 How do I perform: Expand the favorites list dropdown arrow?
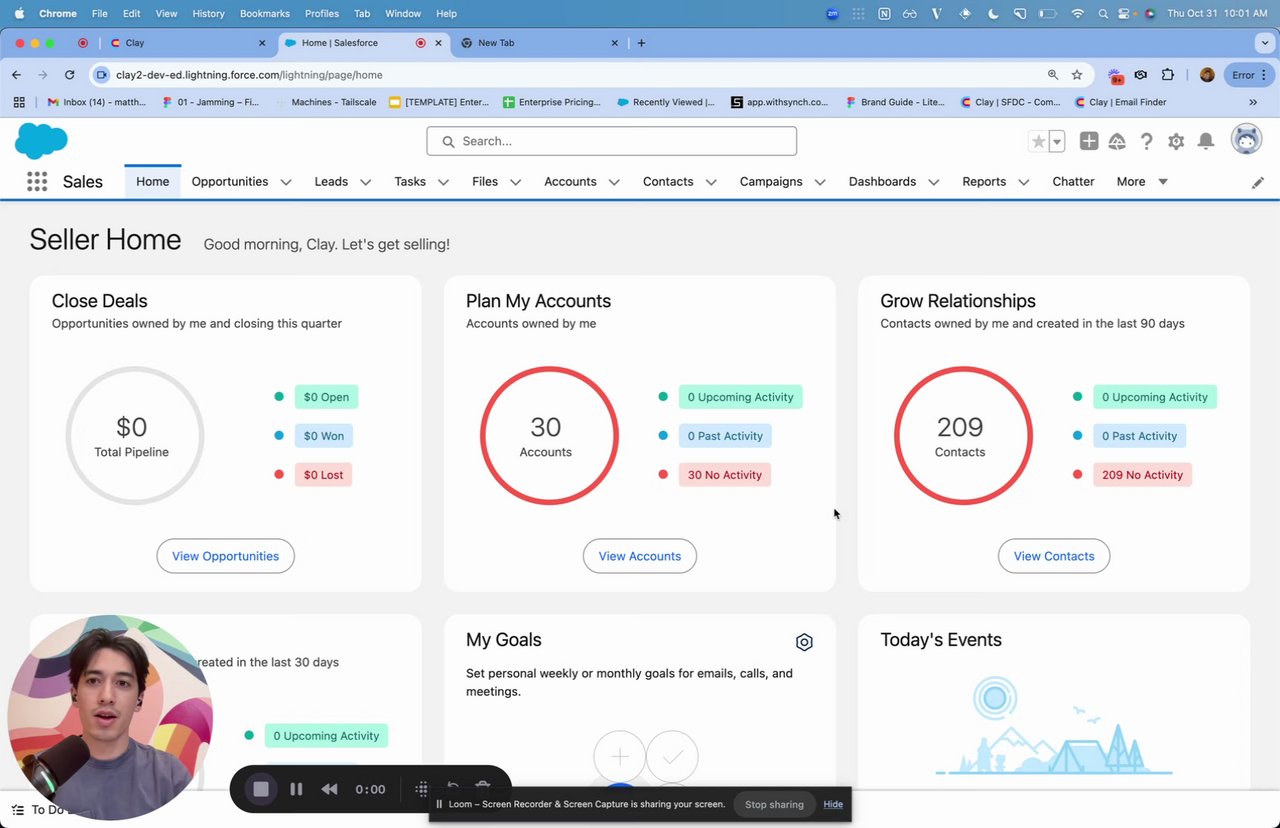(x=1057, y=142)
